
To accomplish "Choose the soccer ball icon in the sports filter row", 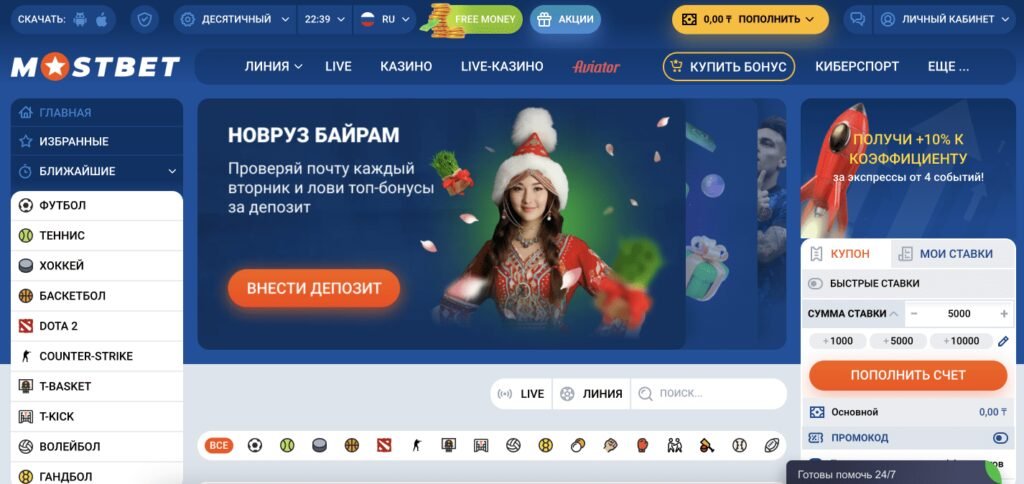I will click(x=255, y=445).
